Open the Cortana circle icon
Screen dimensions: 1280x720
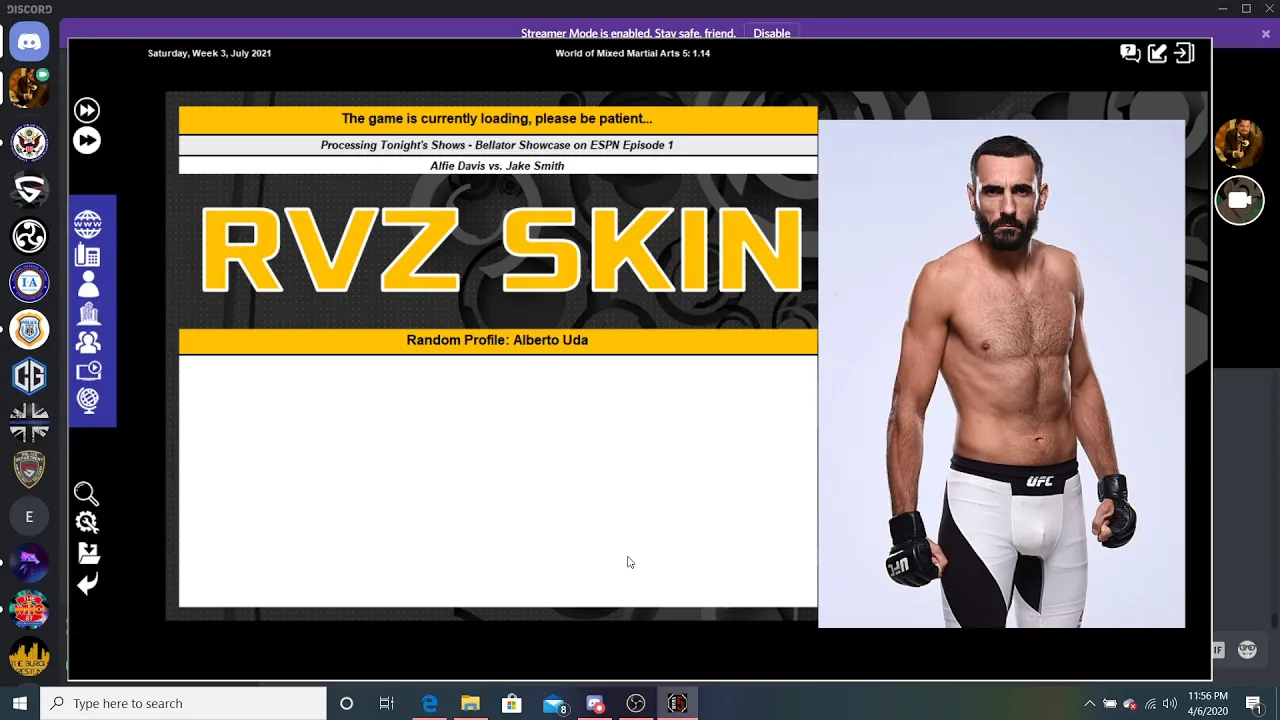pos(346,704)
